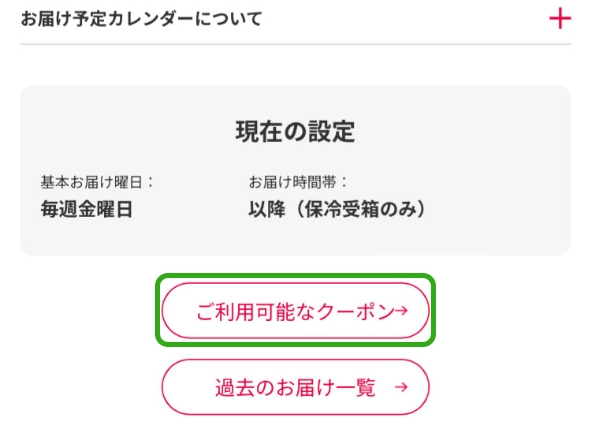The image size is (600, 440).
Task: Click the arrow icon in 過去のお届け一覧
Action: click(401, 387)
